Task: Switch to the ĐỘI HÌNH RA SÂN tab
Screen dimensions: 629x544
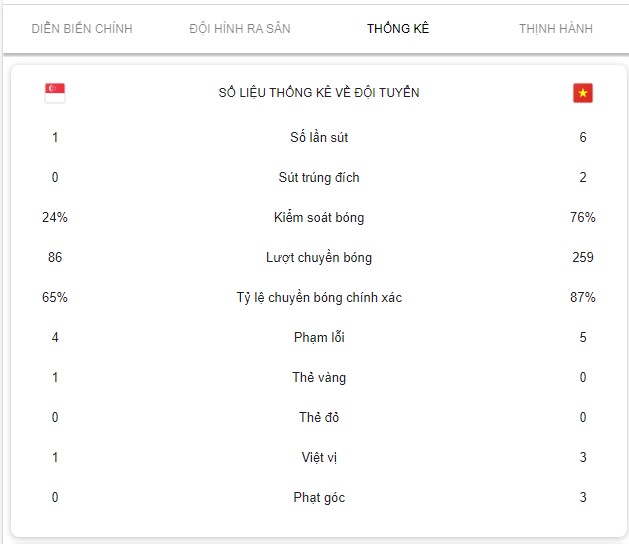Action: 240,28
